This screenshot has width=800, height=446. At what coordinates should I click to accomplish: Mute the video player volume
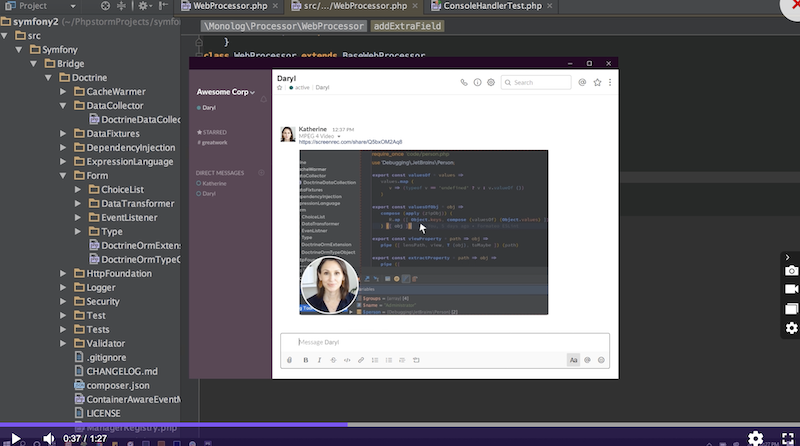(x=48, y=438)
